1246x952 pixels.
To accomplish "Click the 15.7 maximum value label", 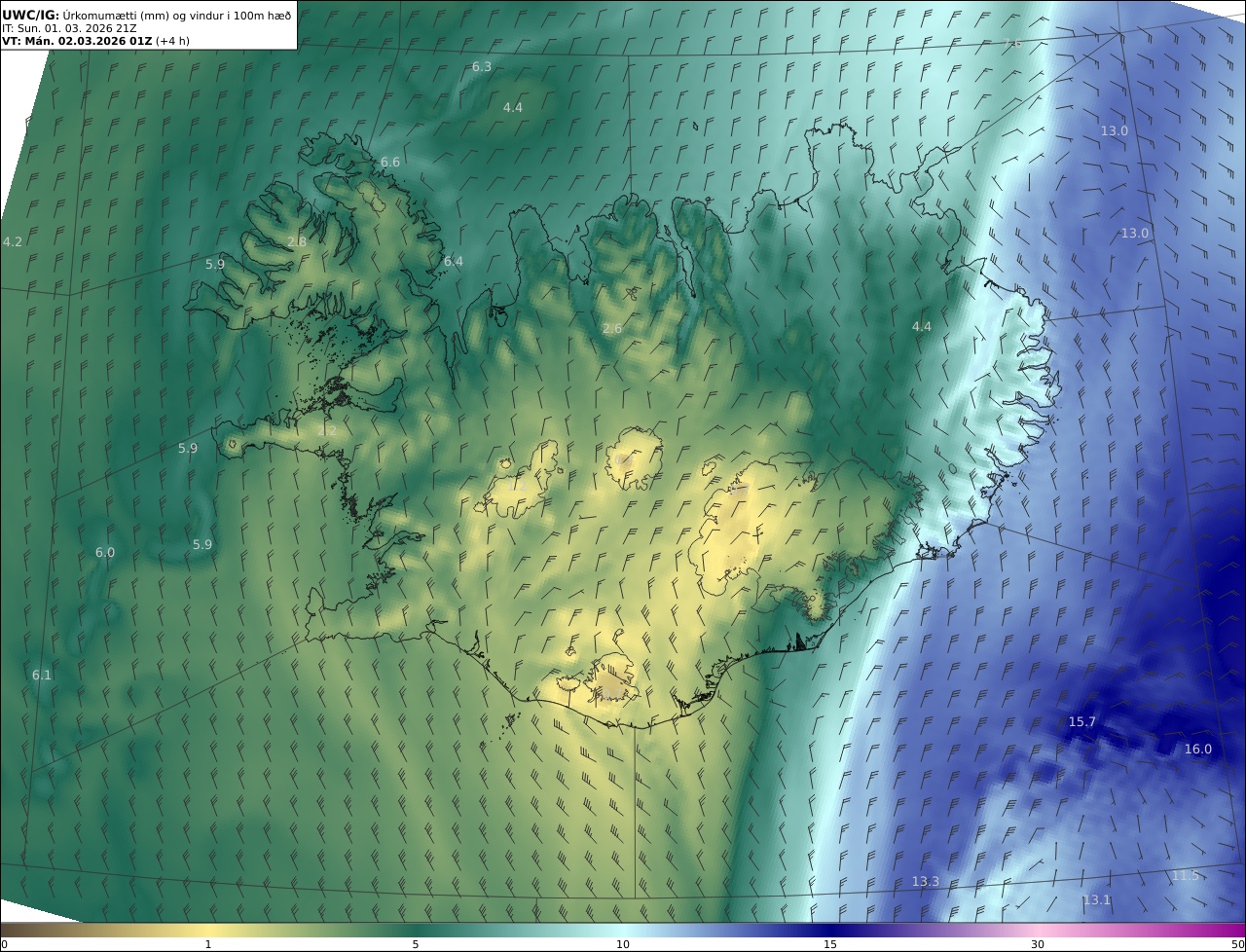I will point(1082,722).
